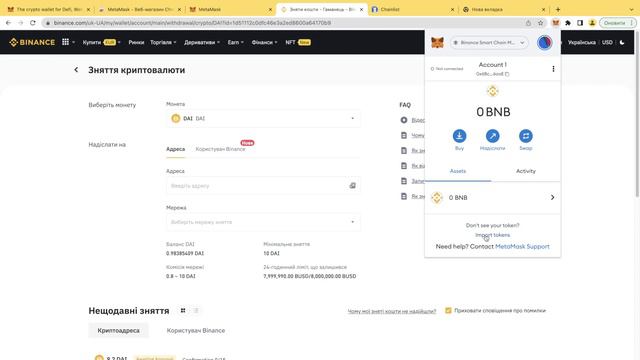Click Import tokens link
The image size is (640, 360).
[492, 235]
